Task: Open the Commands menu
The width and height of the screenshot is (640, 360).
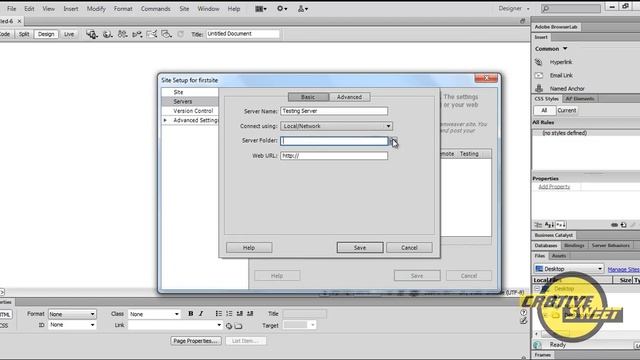Action: pos(156,9)
